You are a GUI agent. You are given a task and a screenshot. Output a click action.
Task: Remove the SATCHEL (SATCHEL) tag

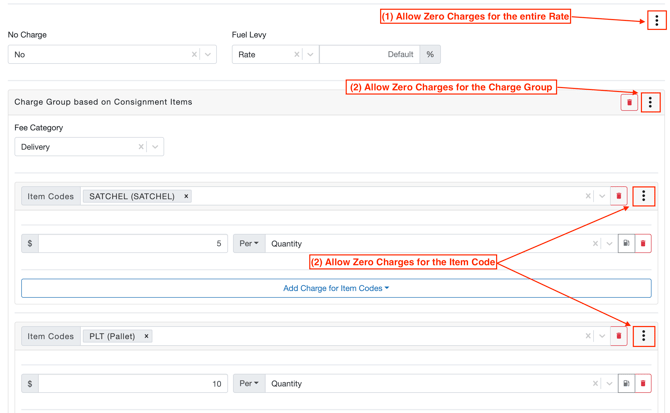[186, 196]
